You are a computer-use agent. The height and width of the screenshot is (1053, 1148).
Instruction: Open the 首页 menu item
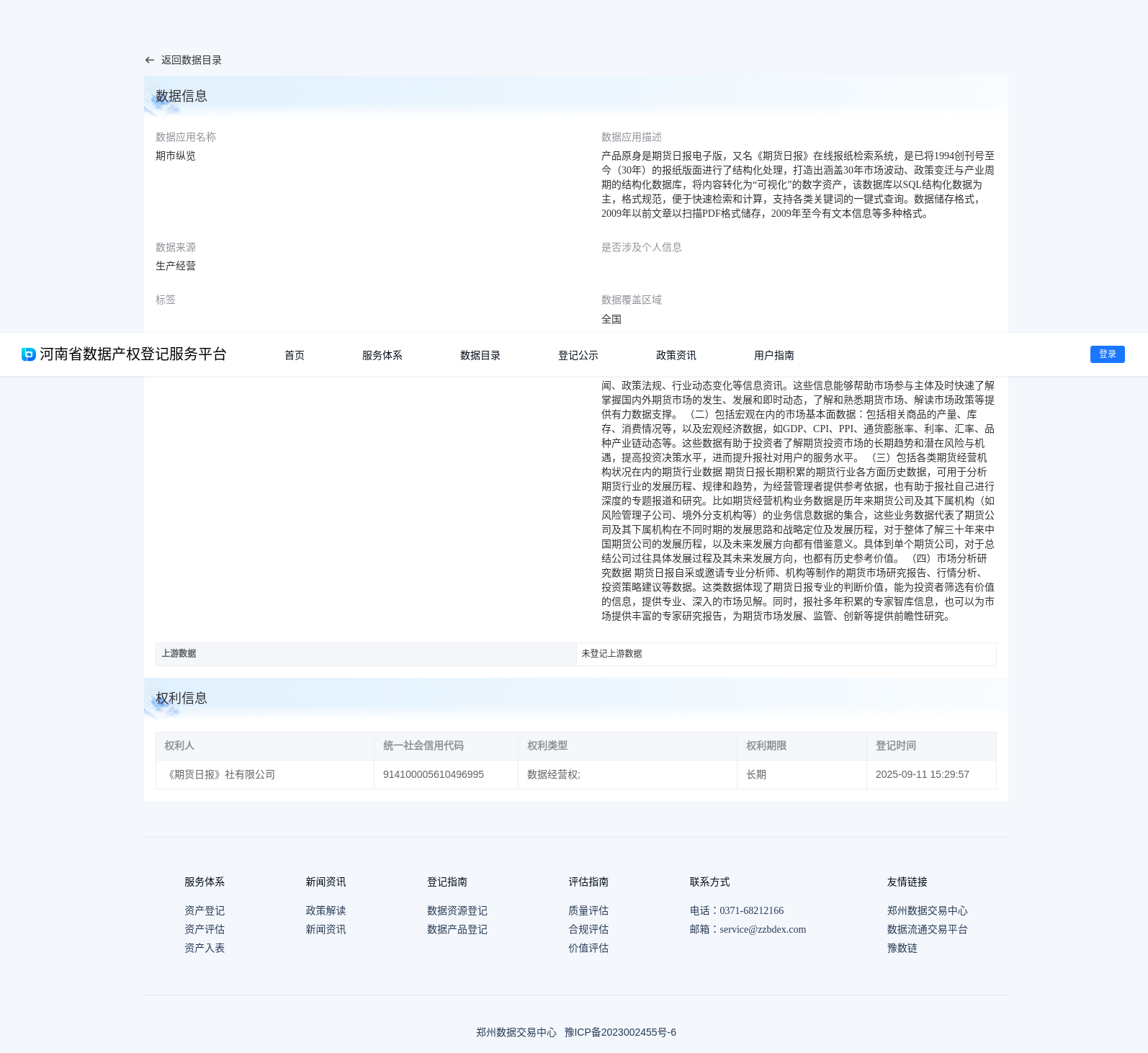tap(295, 355)
